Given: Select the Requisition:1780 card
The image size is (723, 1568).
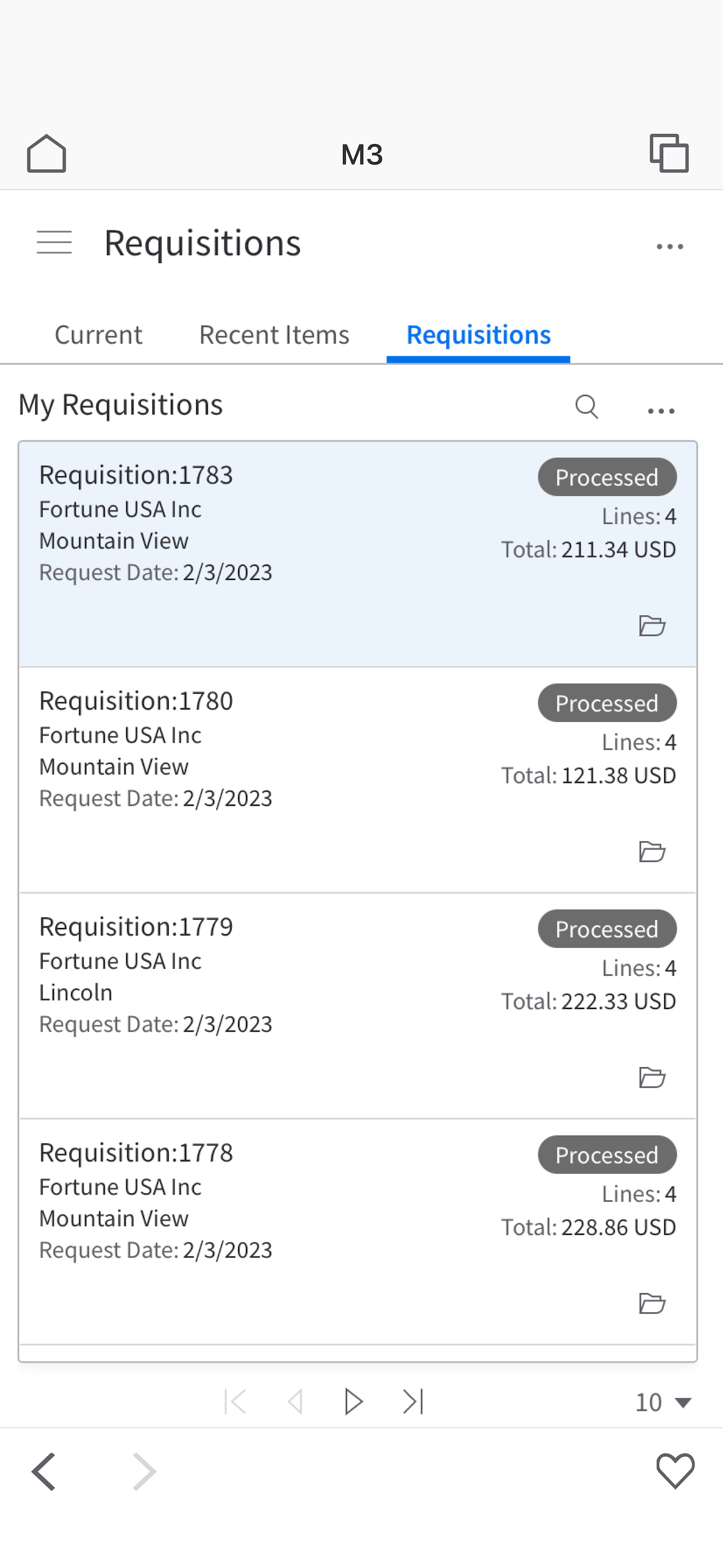Looking at the screenshot, I should tap(358, 780).
